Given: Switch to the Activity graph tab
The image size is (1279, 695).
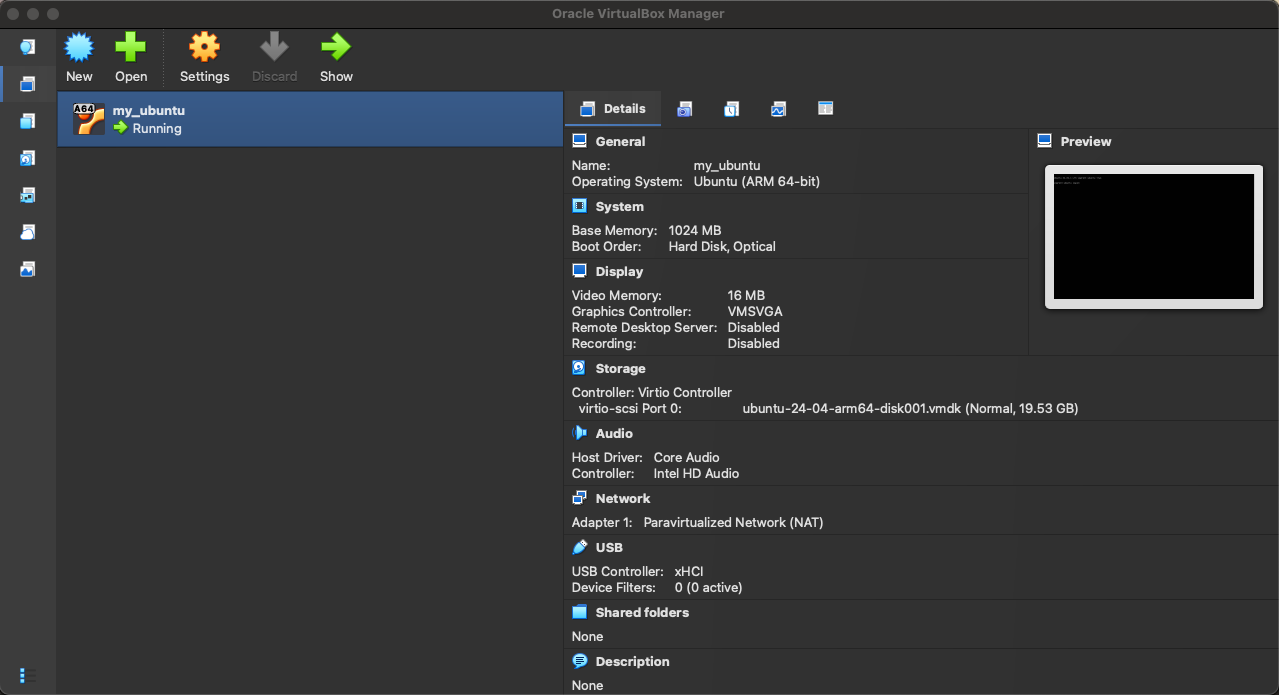Looking at the screenshot, I should click(778, 109).
